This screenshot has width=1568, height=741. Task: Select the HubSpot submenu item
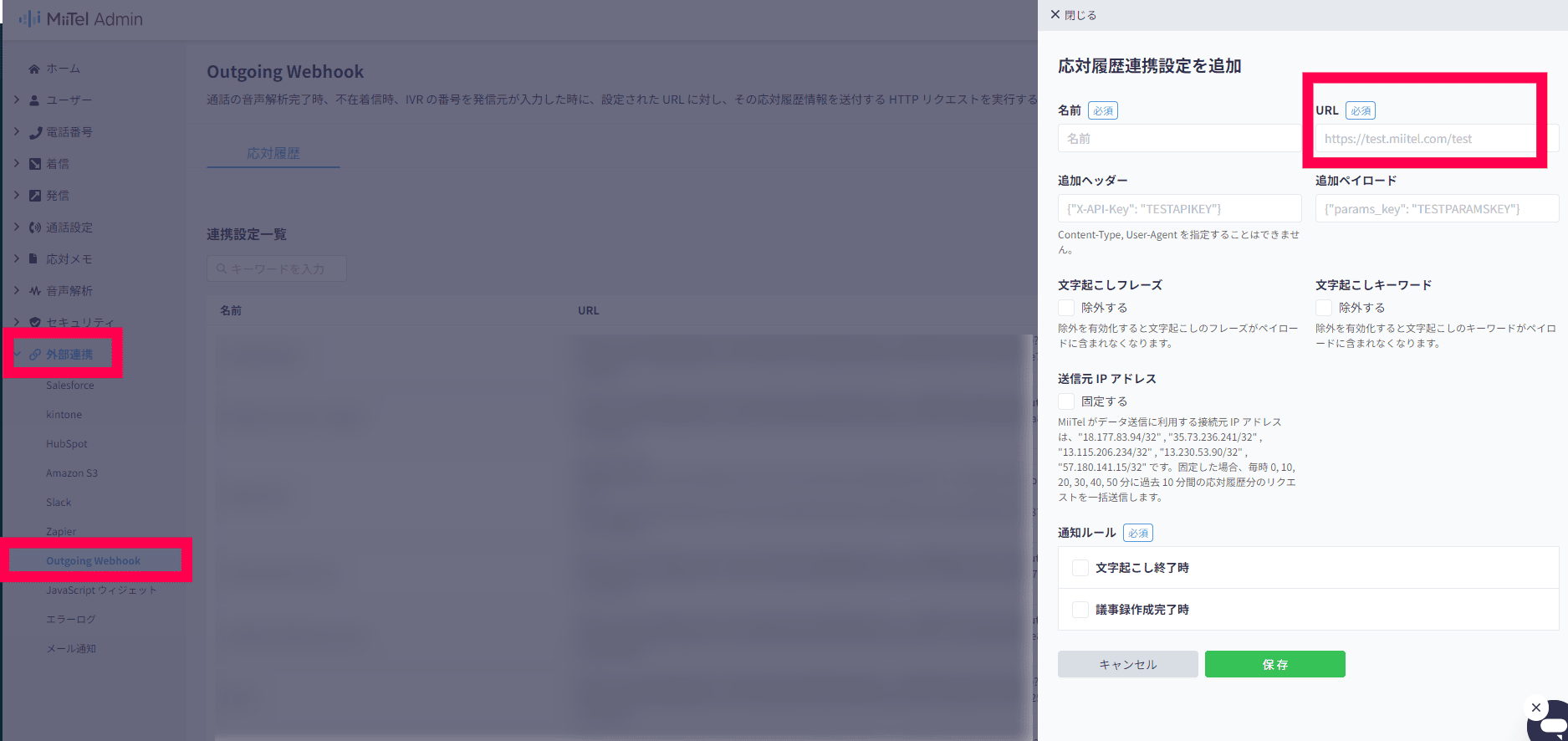[x=67, y=444]
